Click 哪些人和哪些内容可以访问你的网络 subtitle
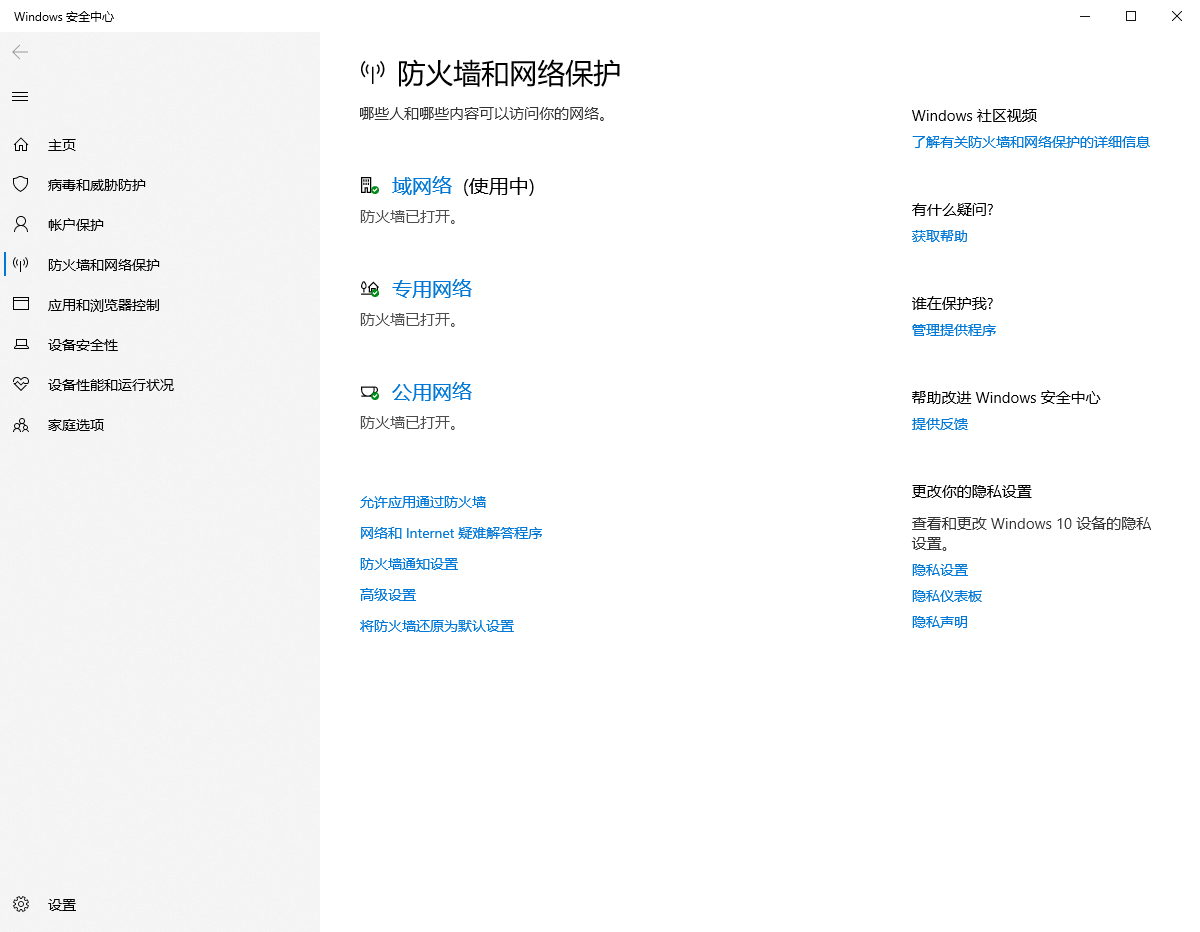 [484, 114]
